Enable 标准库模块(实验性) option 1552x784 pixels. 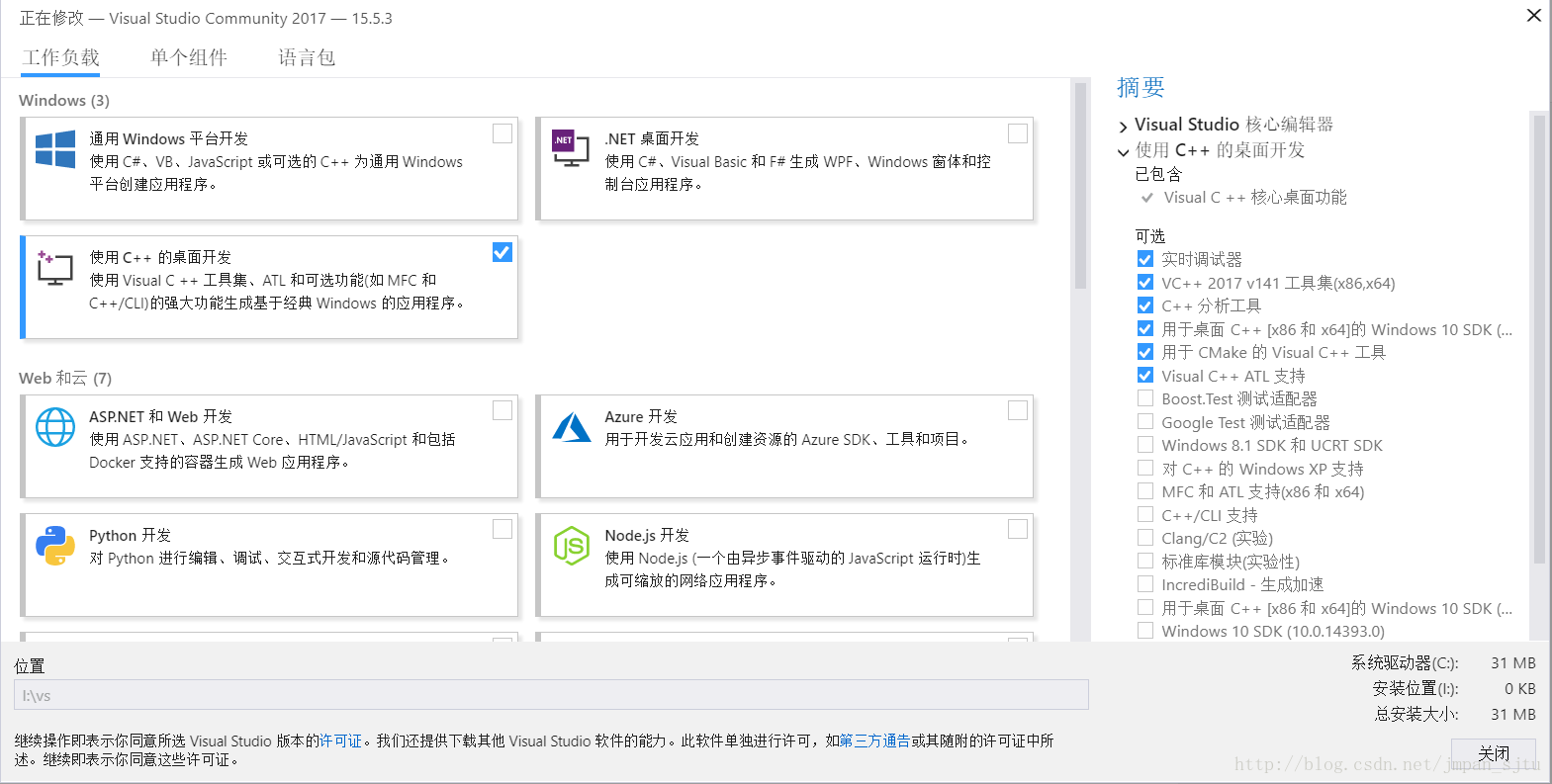[1145, 562]
